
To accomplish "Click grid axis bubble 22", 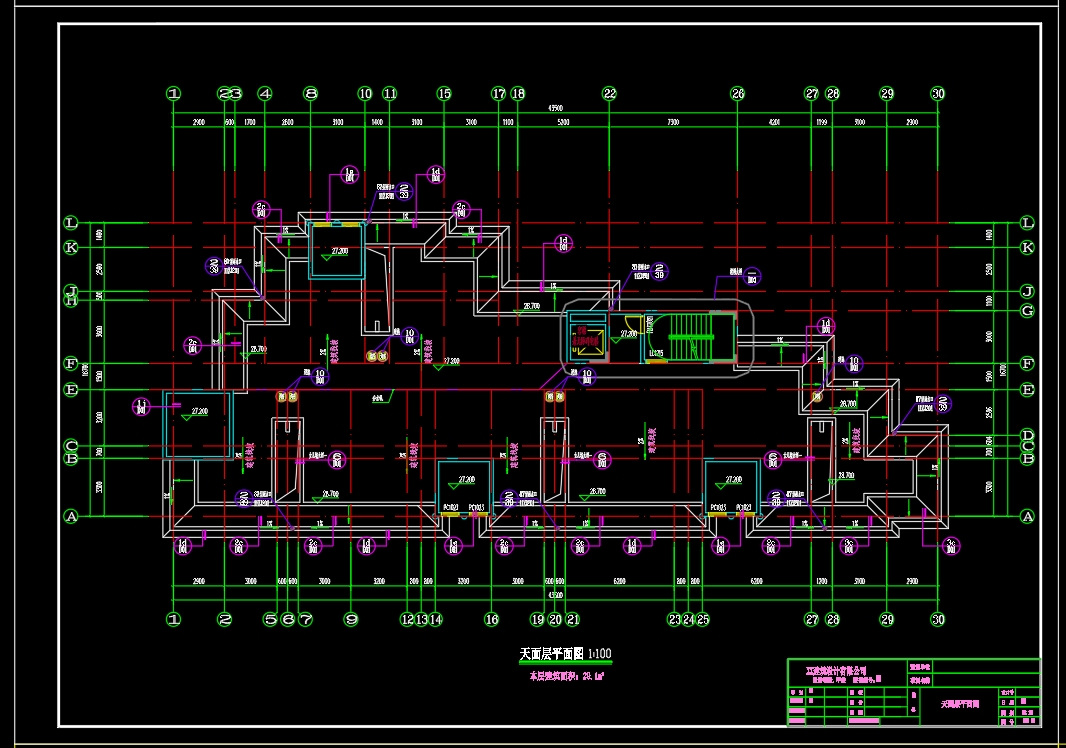I will 609,94.
